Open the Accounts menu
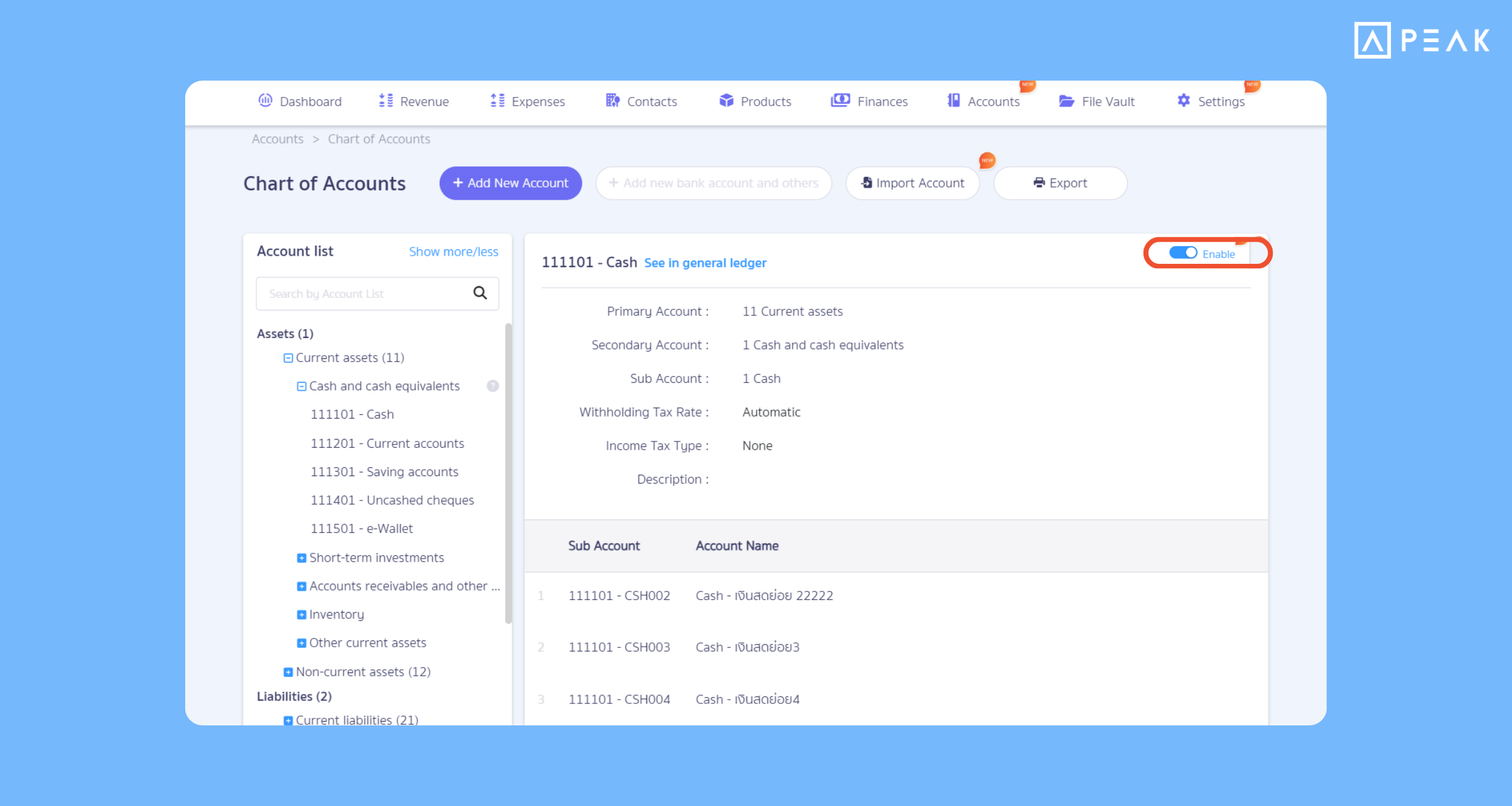The image size is (1512, 806). (x=983, y=101)
